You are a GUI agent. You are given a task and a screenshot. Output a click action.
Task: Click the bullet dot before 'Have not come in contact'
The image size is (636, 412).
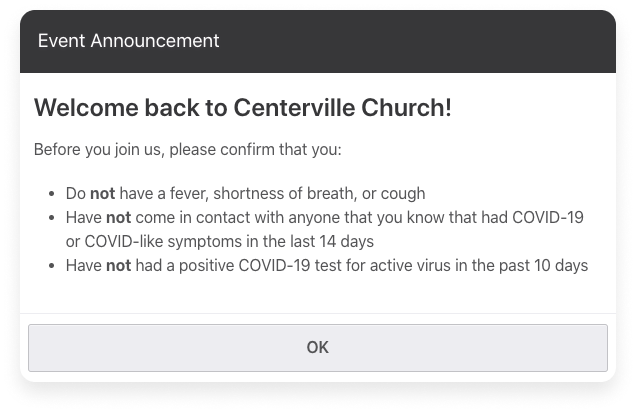[x=52, y=218]
